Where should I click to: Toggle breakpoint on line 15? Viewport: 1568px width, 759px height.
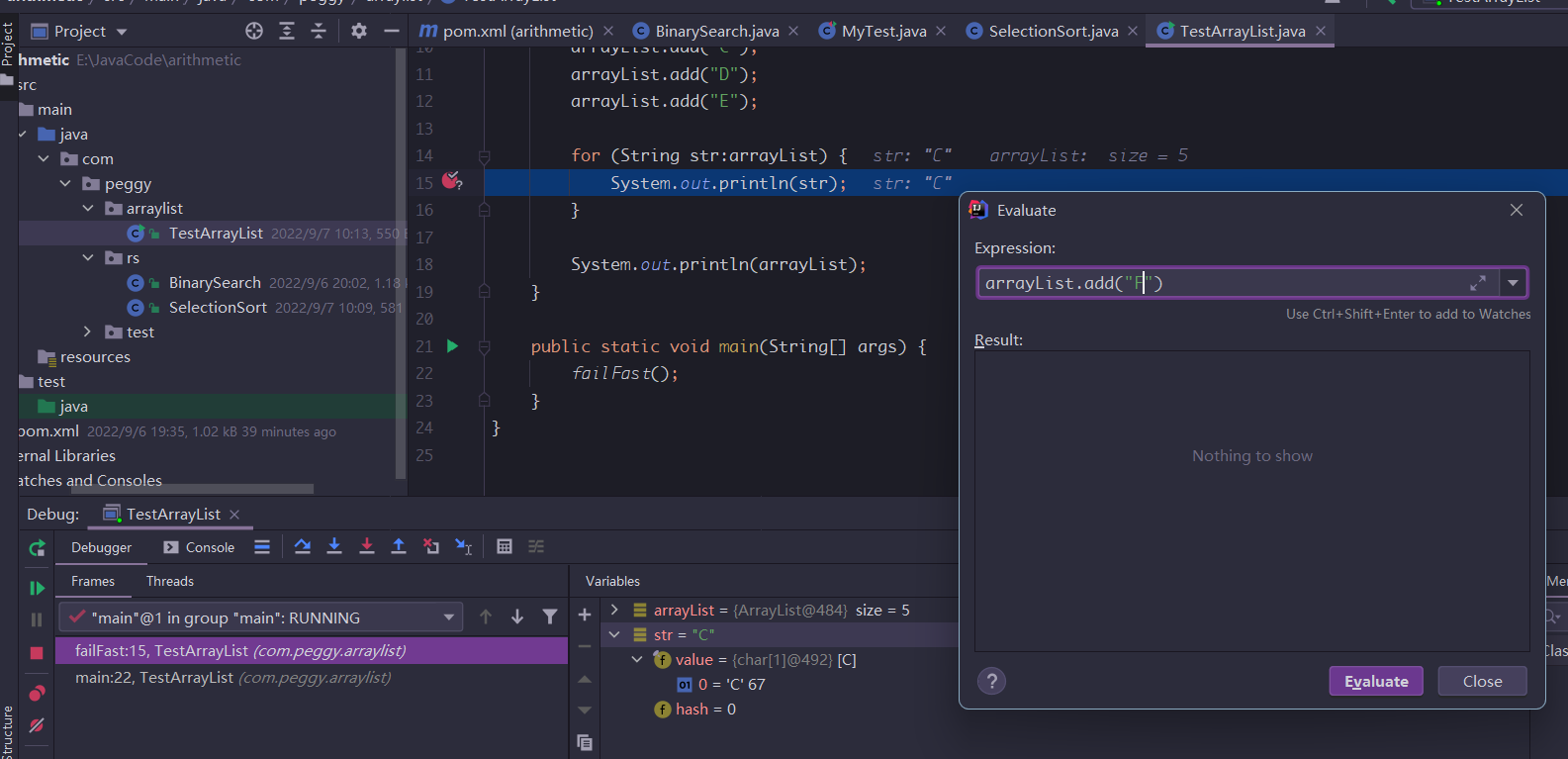pyautogui.click(x=451, y=181)
